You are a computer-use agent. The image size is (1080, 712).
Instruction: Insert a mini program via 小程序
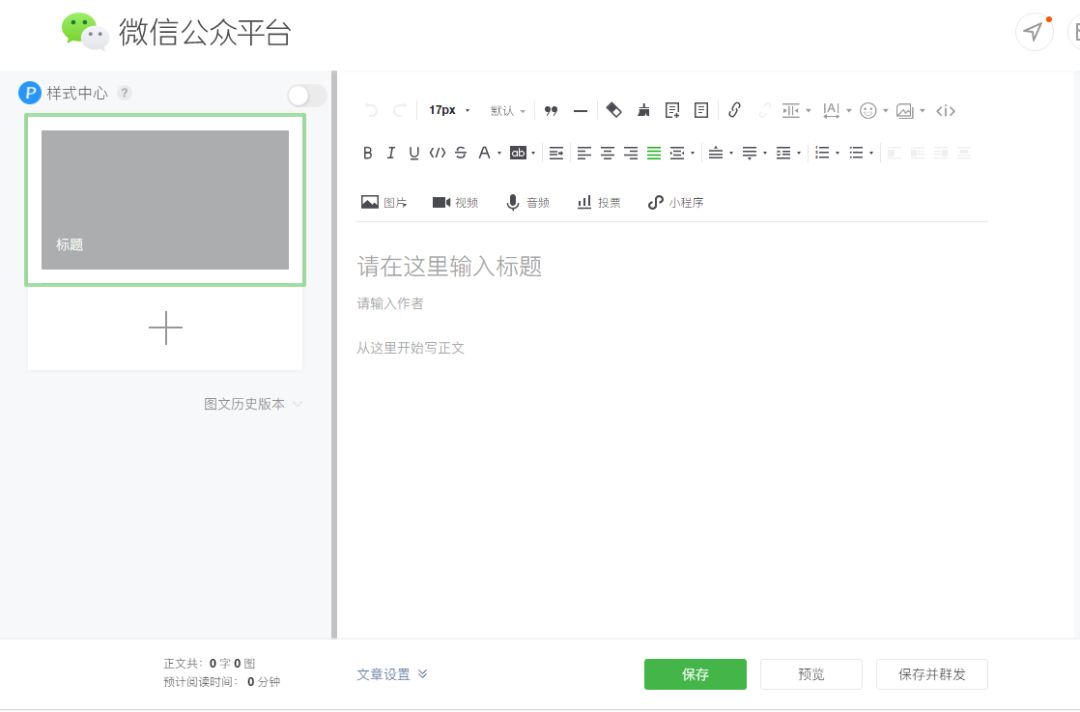click(x=675, y=202)
